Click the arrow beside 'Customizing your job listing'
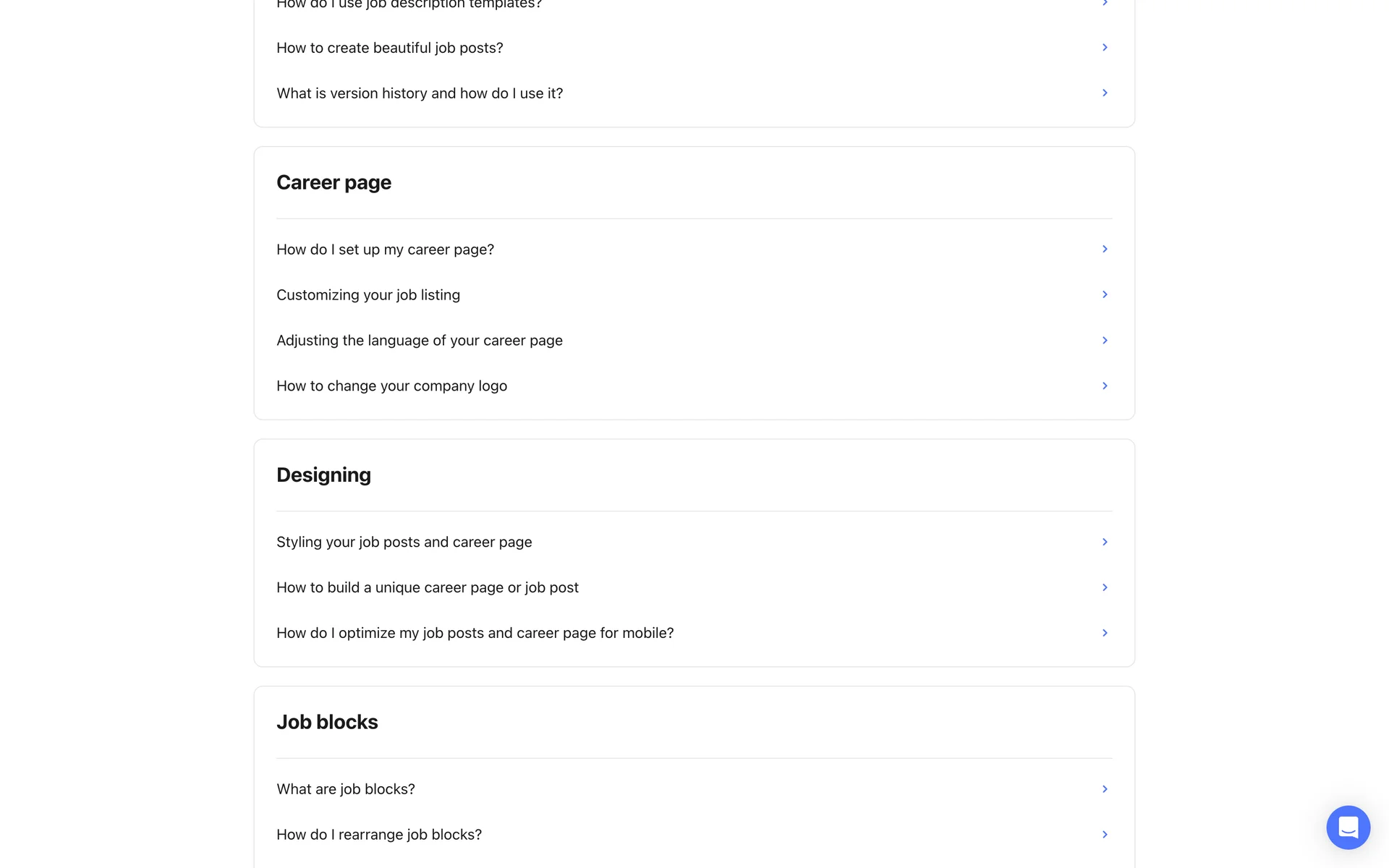Viewport: 1389px width, 868px height. 1105,295
